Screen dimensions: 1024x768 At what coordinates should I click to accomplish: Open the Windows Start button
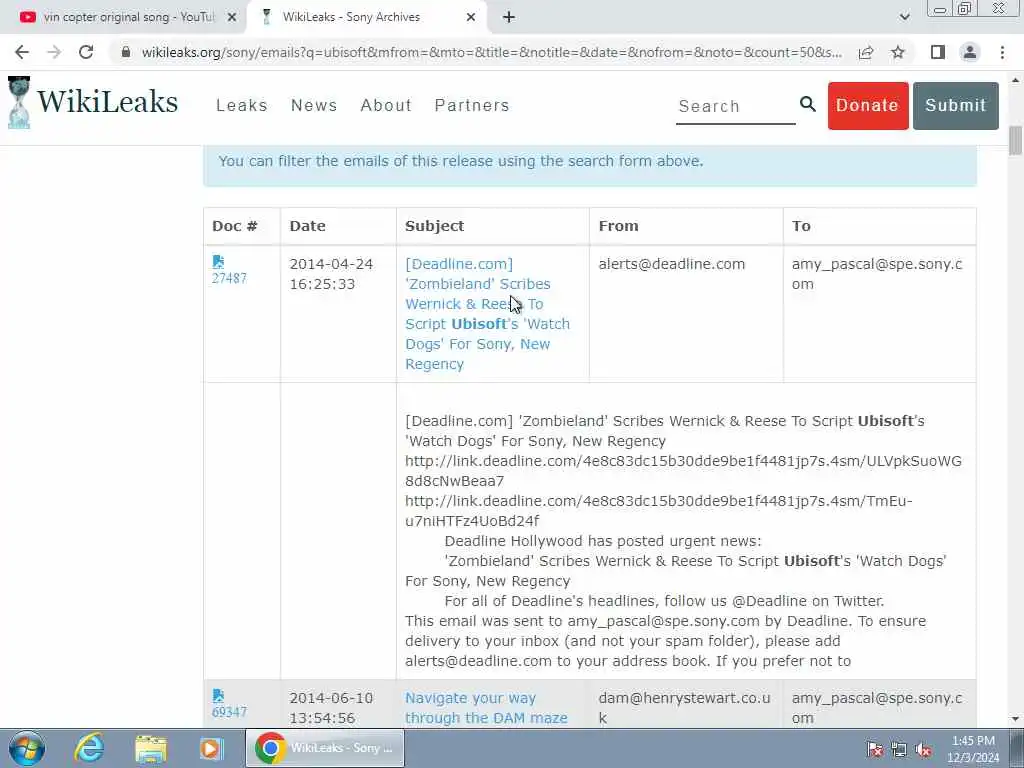[27, 748]
